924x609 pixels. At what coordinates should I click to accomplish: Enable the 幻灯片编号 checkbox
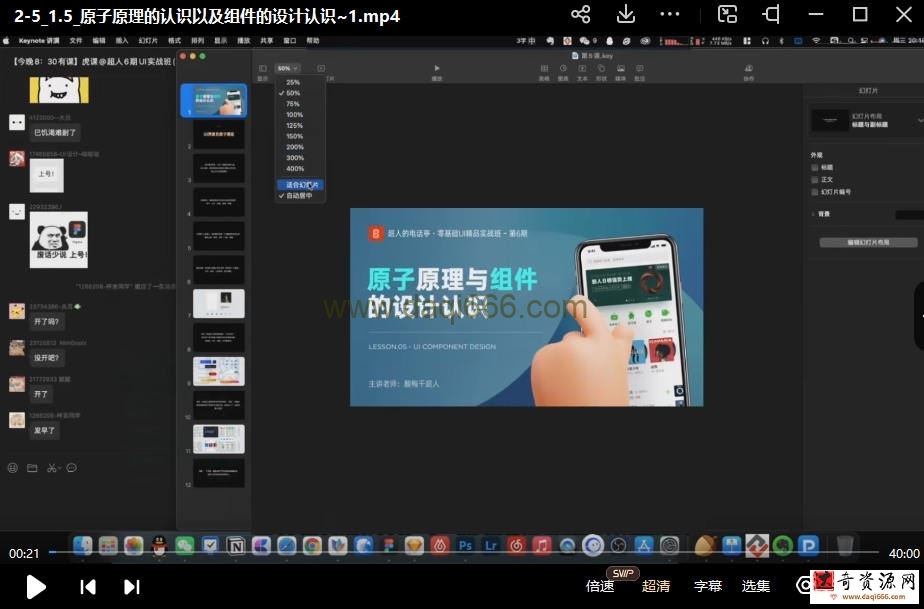[x=816, y=192]
